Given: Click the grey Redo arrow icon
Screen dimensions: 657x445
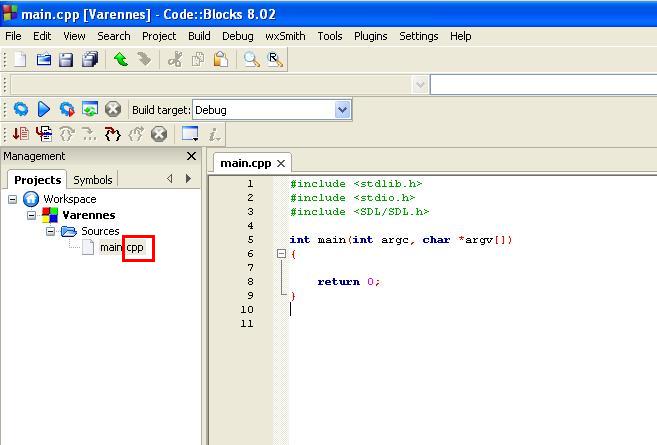Looking at the screenshot, I should pos(144,60).
